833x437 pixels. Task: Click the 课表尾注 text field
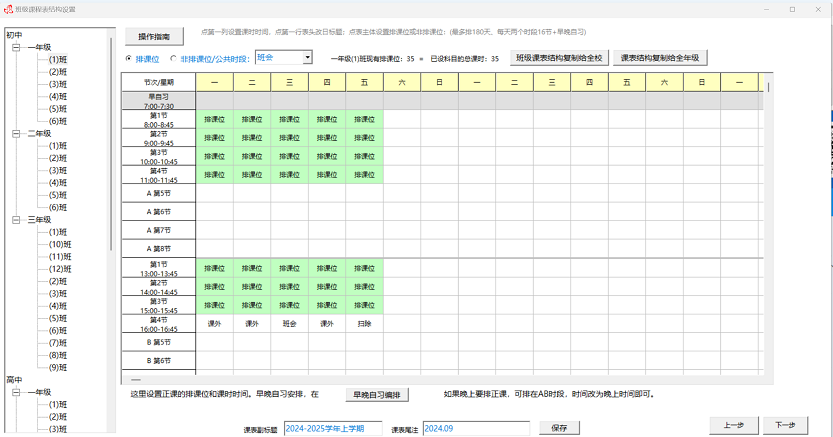[475, 428]
